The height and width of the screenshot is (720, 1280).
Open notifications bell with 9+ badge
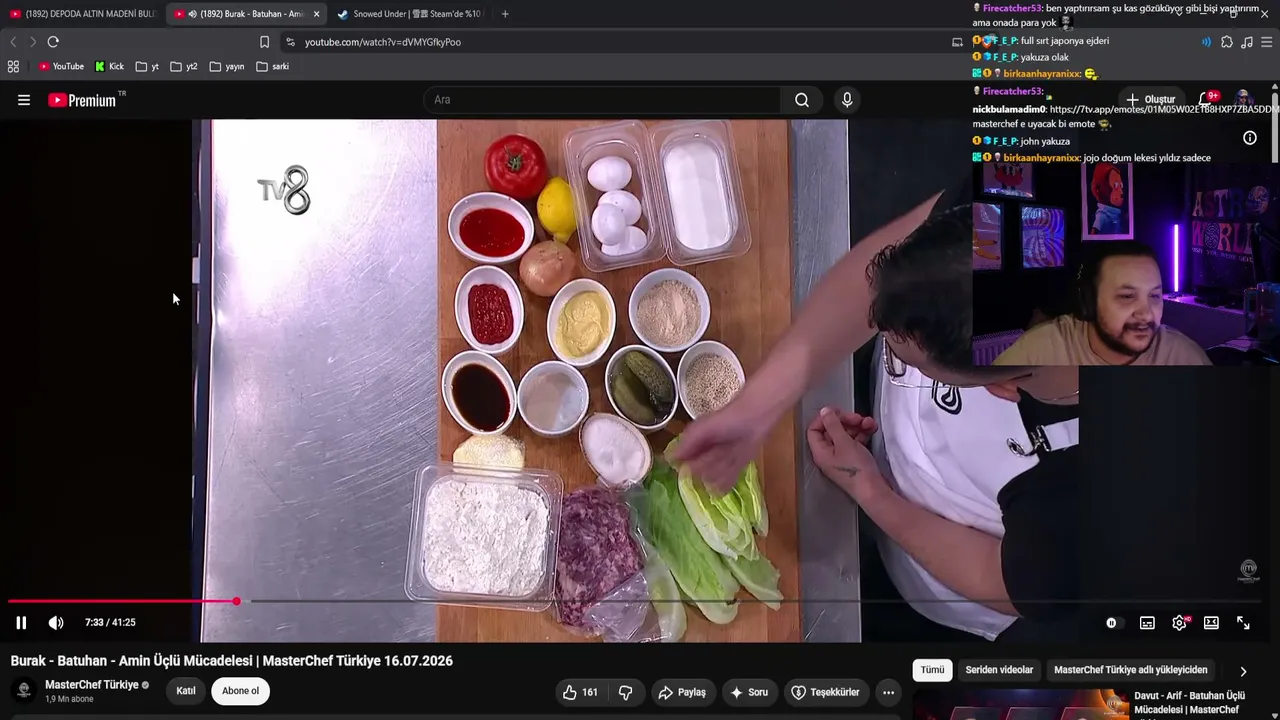tap(1207, 99)
